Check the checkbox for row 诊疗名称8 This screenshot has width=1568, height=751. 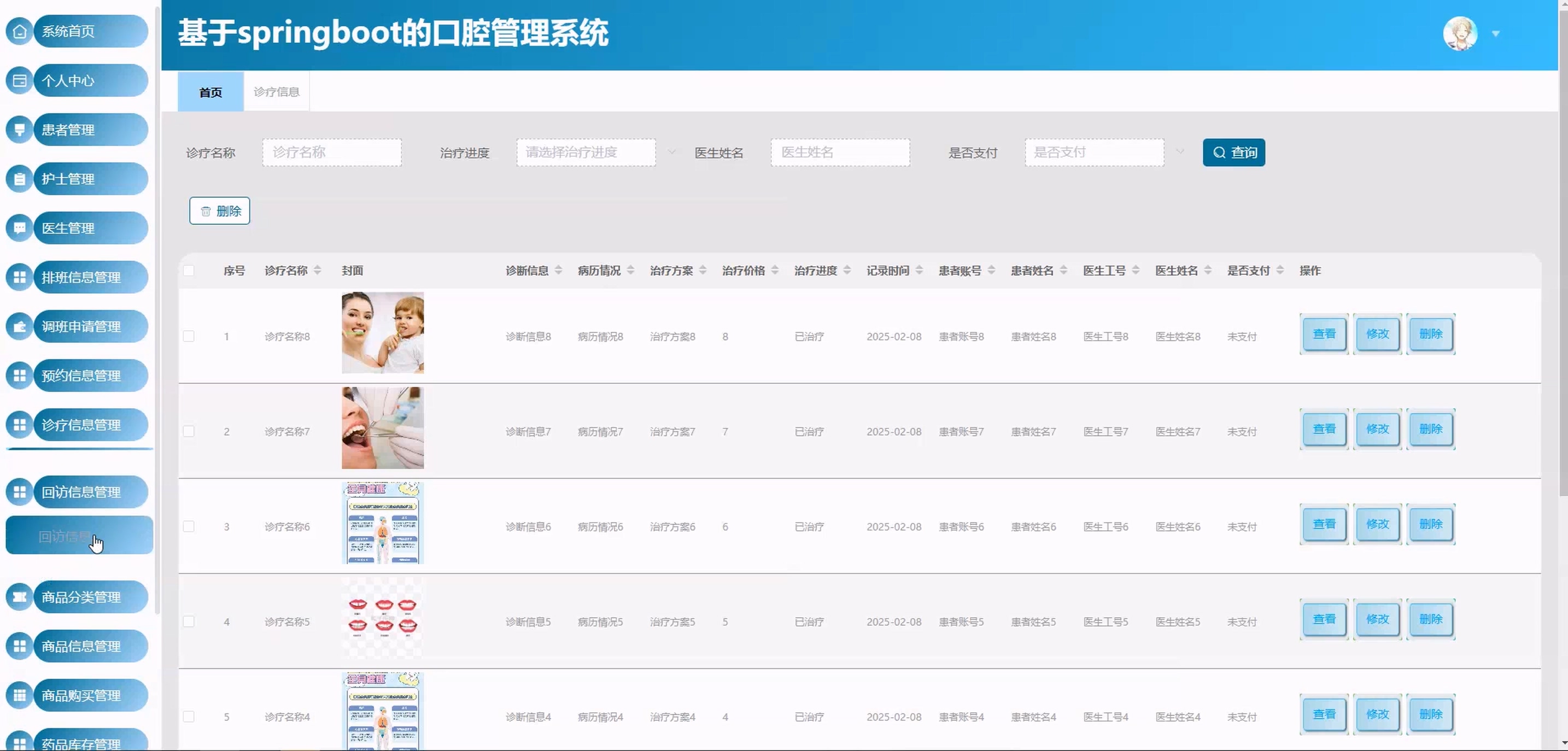coord(189,337)
